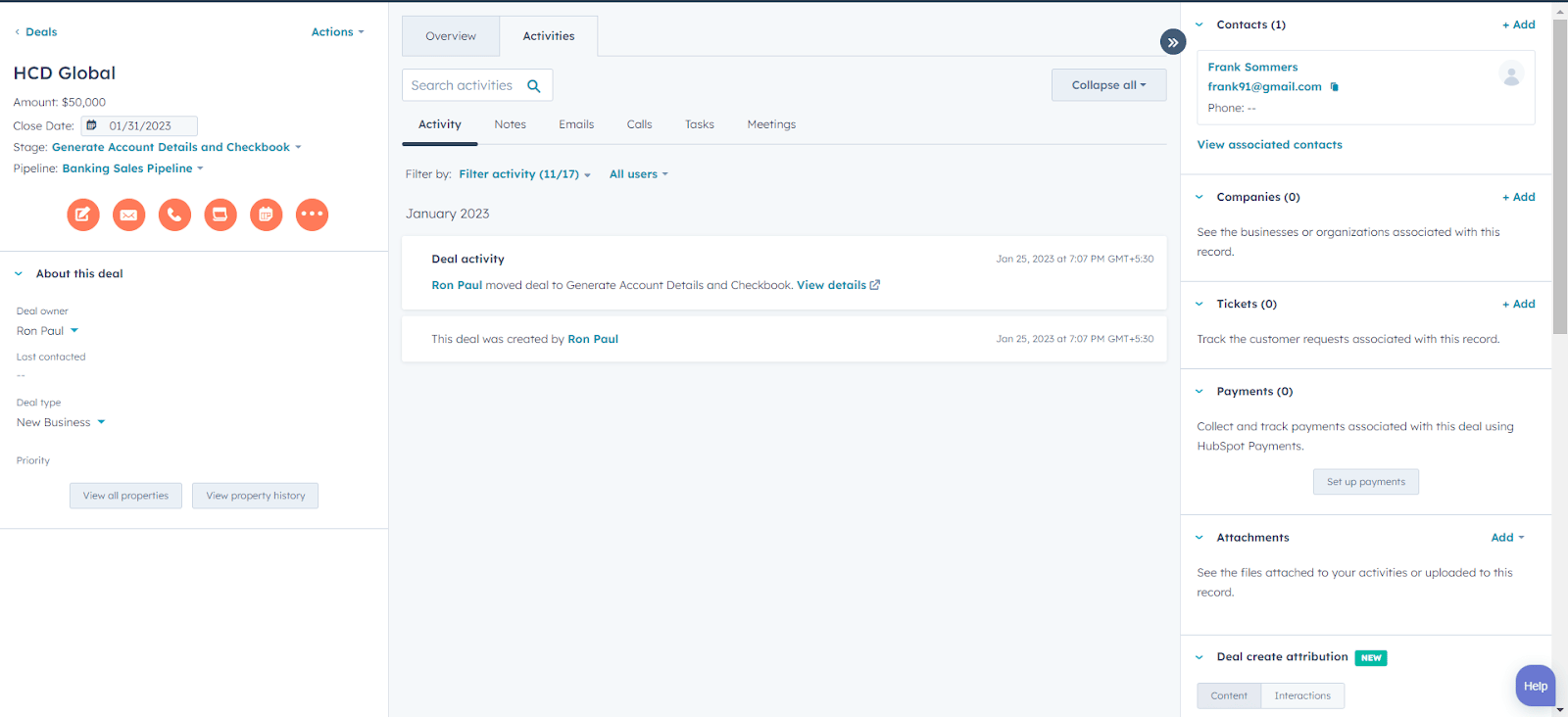
Task: Click the NEW badge by attribution
Action: 1371,658
